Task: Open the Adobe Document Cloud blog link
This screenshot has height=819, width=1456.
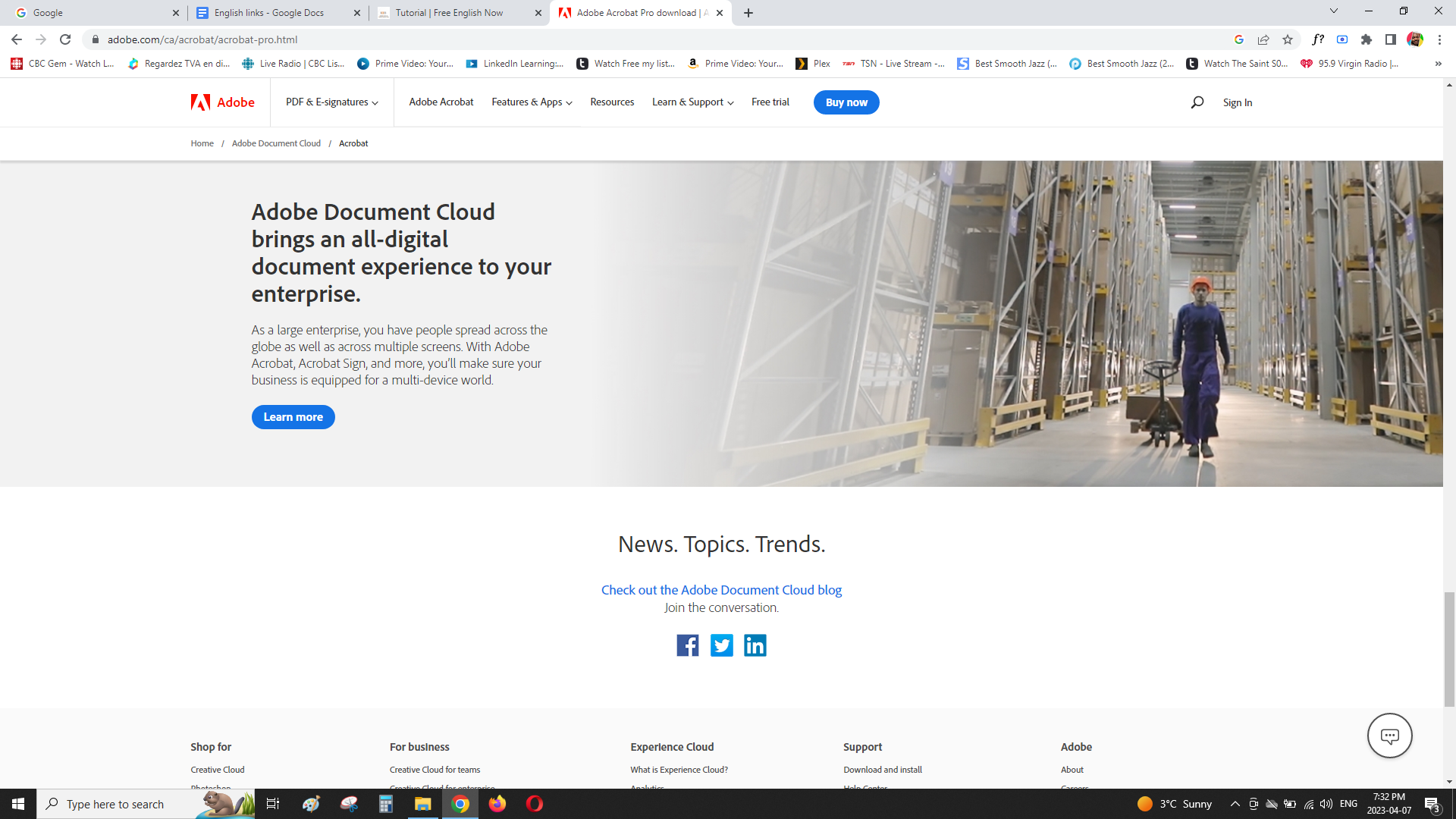Action: coord(721,590)
